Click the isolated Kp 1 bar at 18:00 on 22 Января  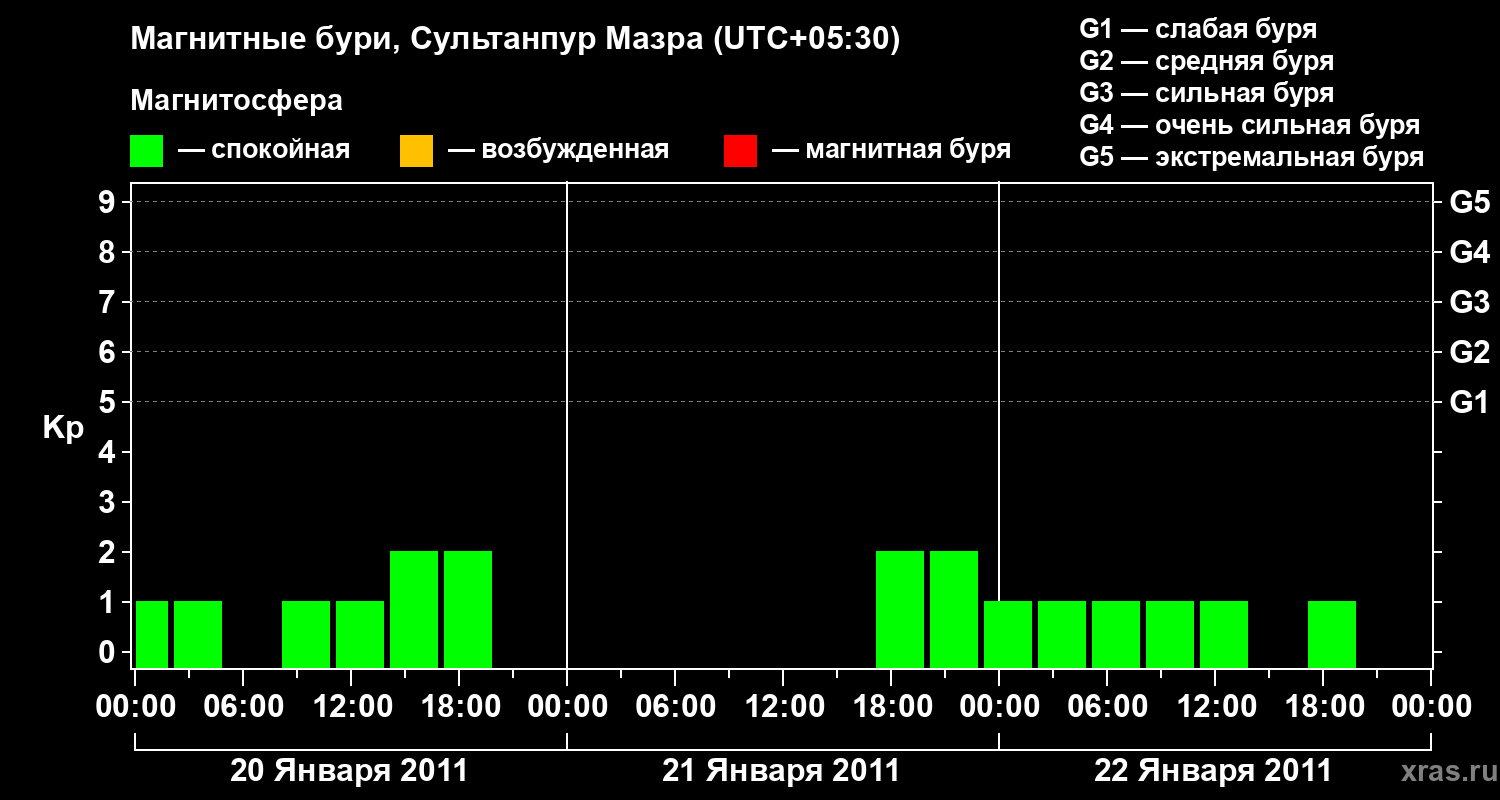tap(1332, 634)
